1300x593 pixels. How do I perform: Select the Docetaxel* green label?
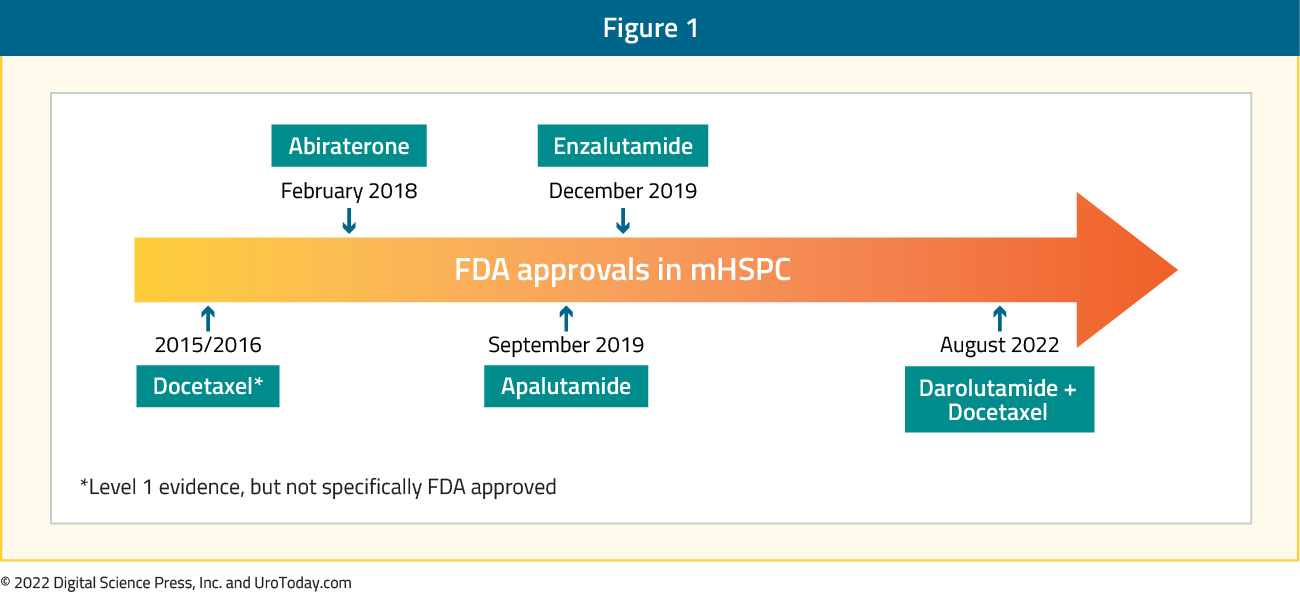click(x=208, y=386)
